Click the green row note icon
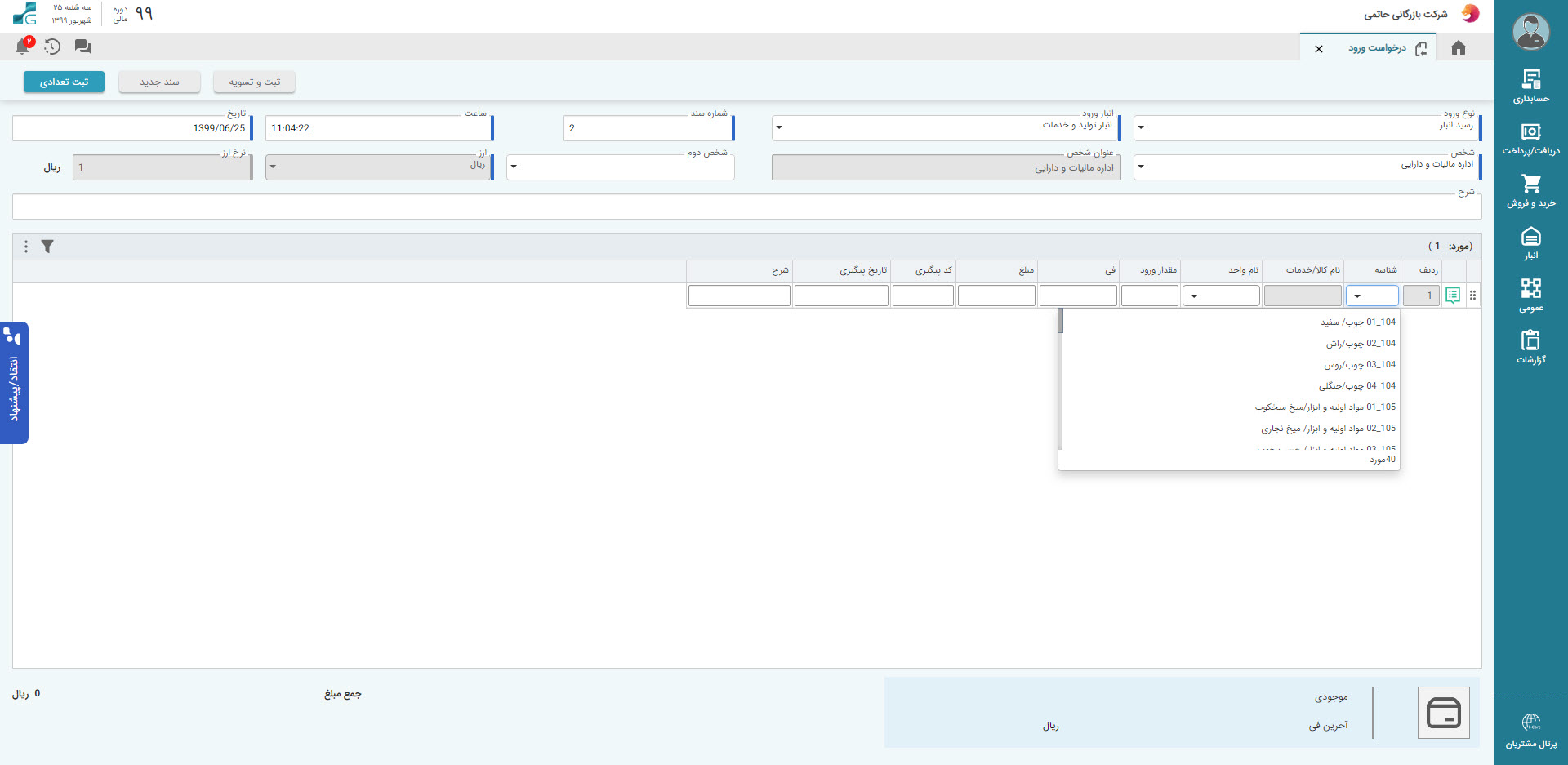This screenshot has height=765, width=1568. [1452, 296]
